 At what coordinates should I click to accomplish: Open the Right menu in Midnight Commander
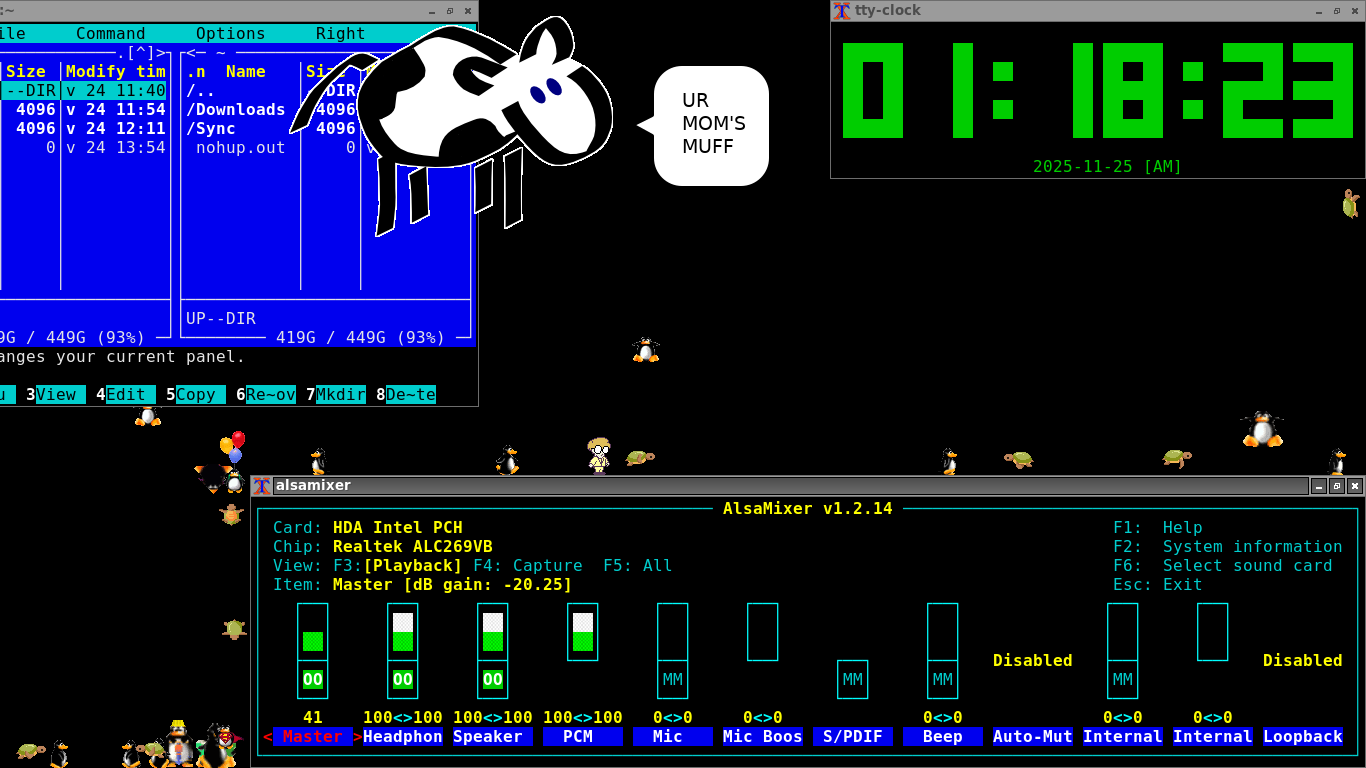pyautogui.click(x=341, y=33)
